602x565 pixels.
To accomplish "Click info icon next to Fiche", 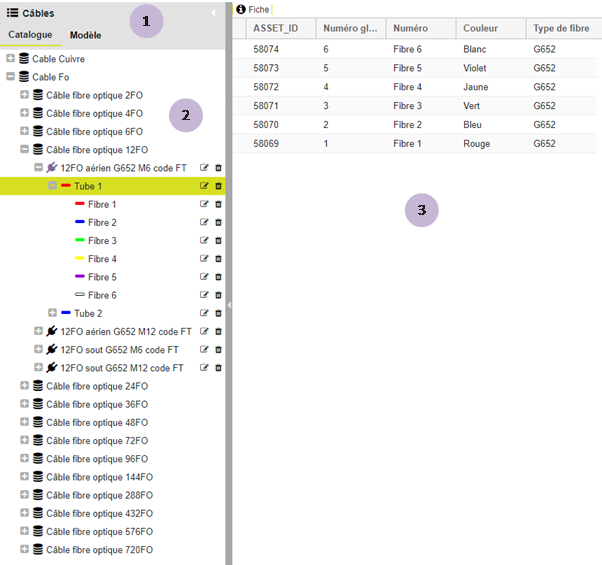I will (x=240, y=9).
